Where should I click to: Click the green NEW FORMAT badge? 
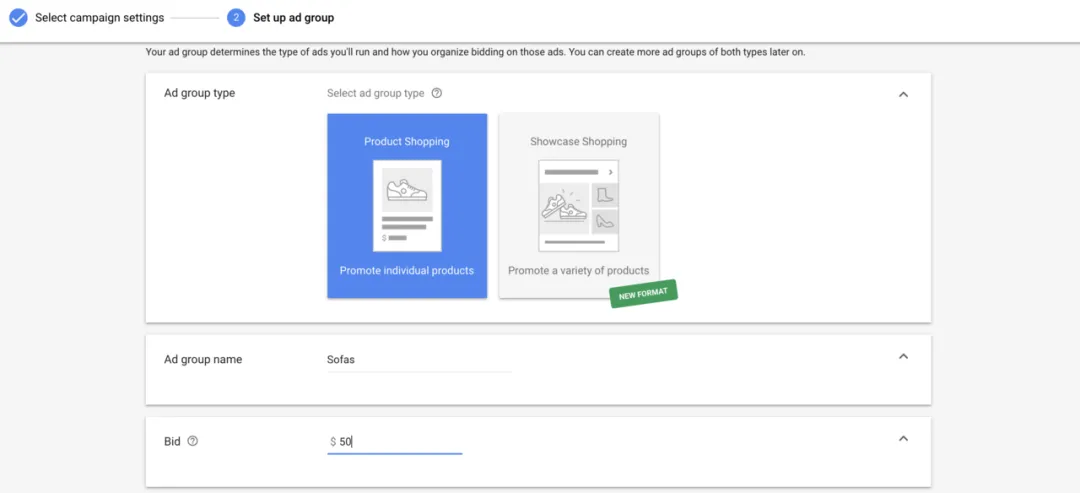pyautogui.click(x=644, y=293)
